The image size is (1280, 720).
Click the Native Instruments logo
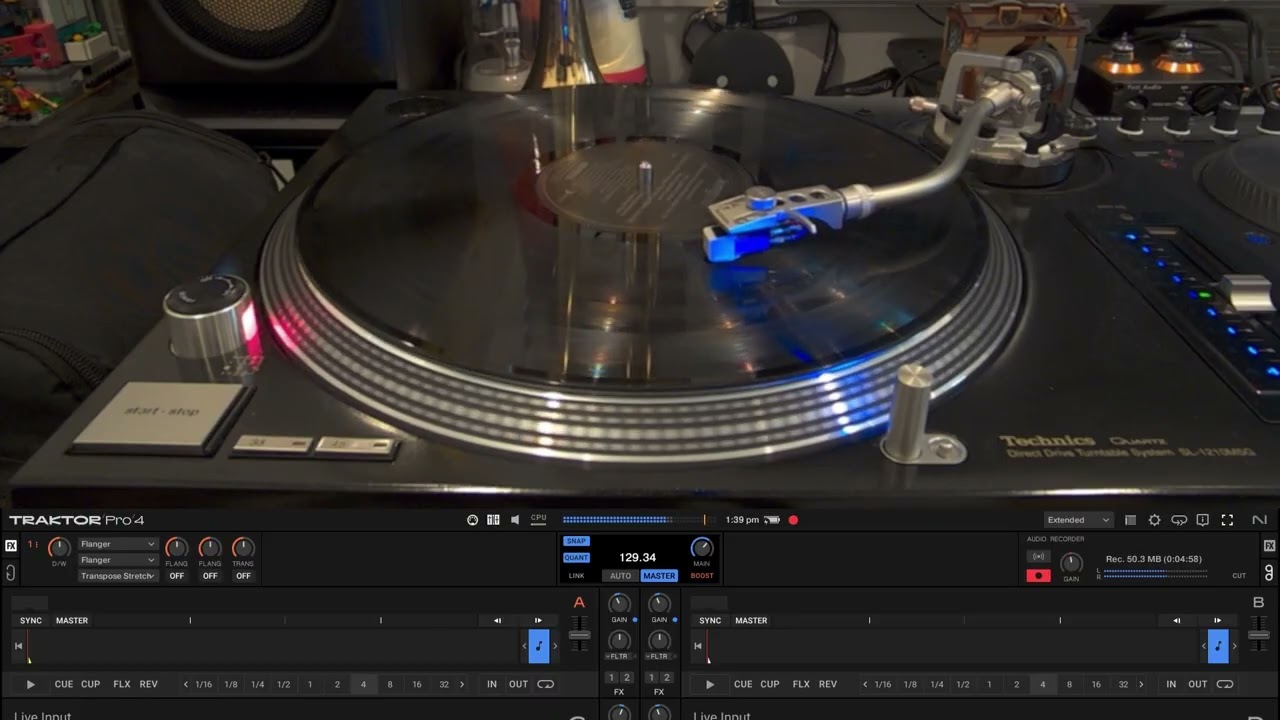[x=1259, y=520]
